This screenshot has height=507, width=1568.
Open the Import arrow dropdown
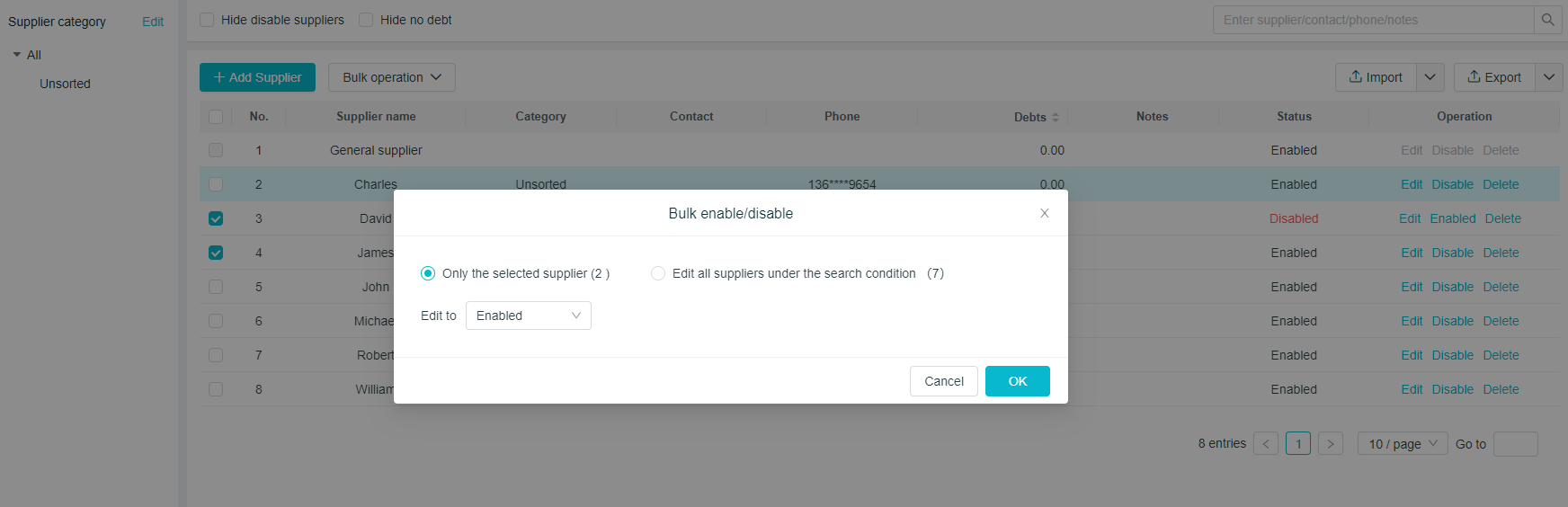coord(1430,77)
